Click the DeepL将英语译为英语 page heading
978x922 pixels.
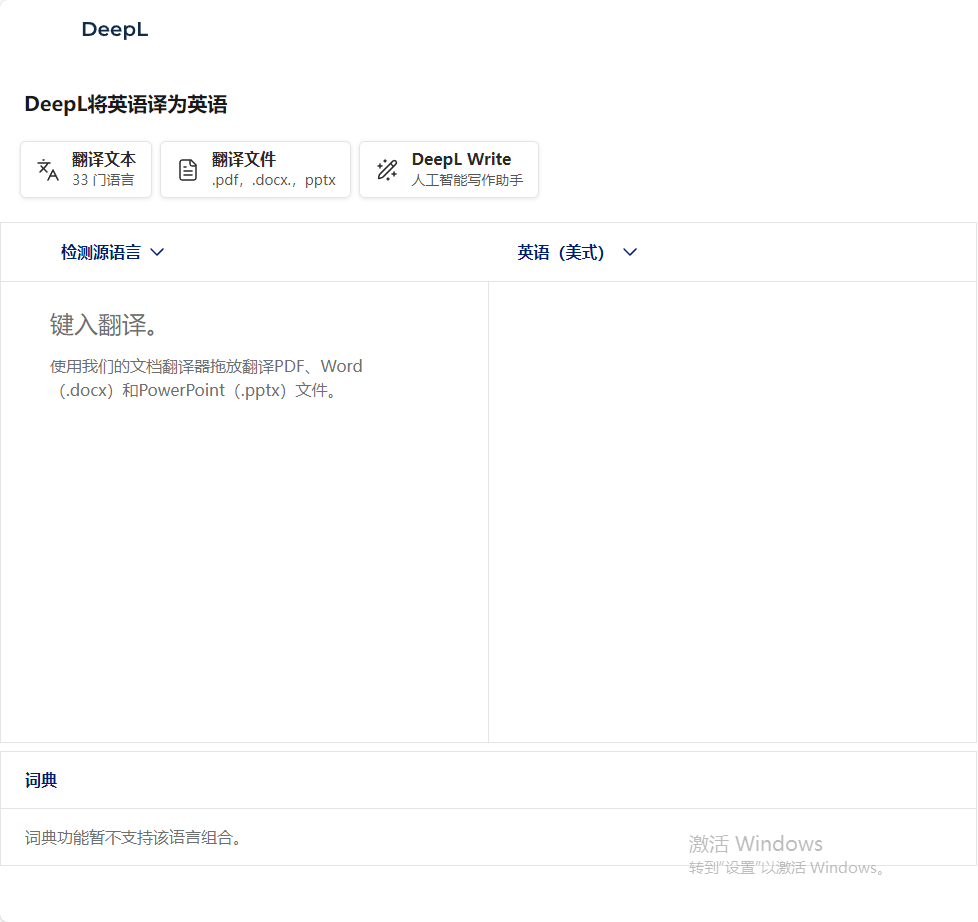click(x=126, y=104)
